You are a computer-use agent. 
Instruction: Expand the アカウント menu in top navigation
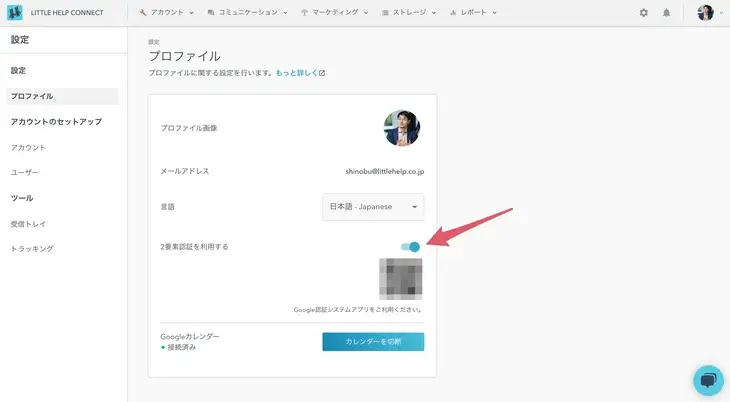pyautogui.click(x=166, y=13)
